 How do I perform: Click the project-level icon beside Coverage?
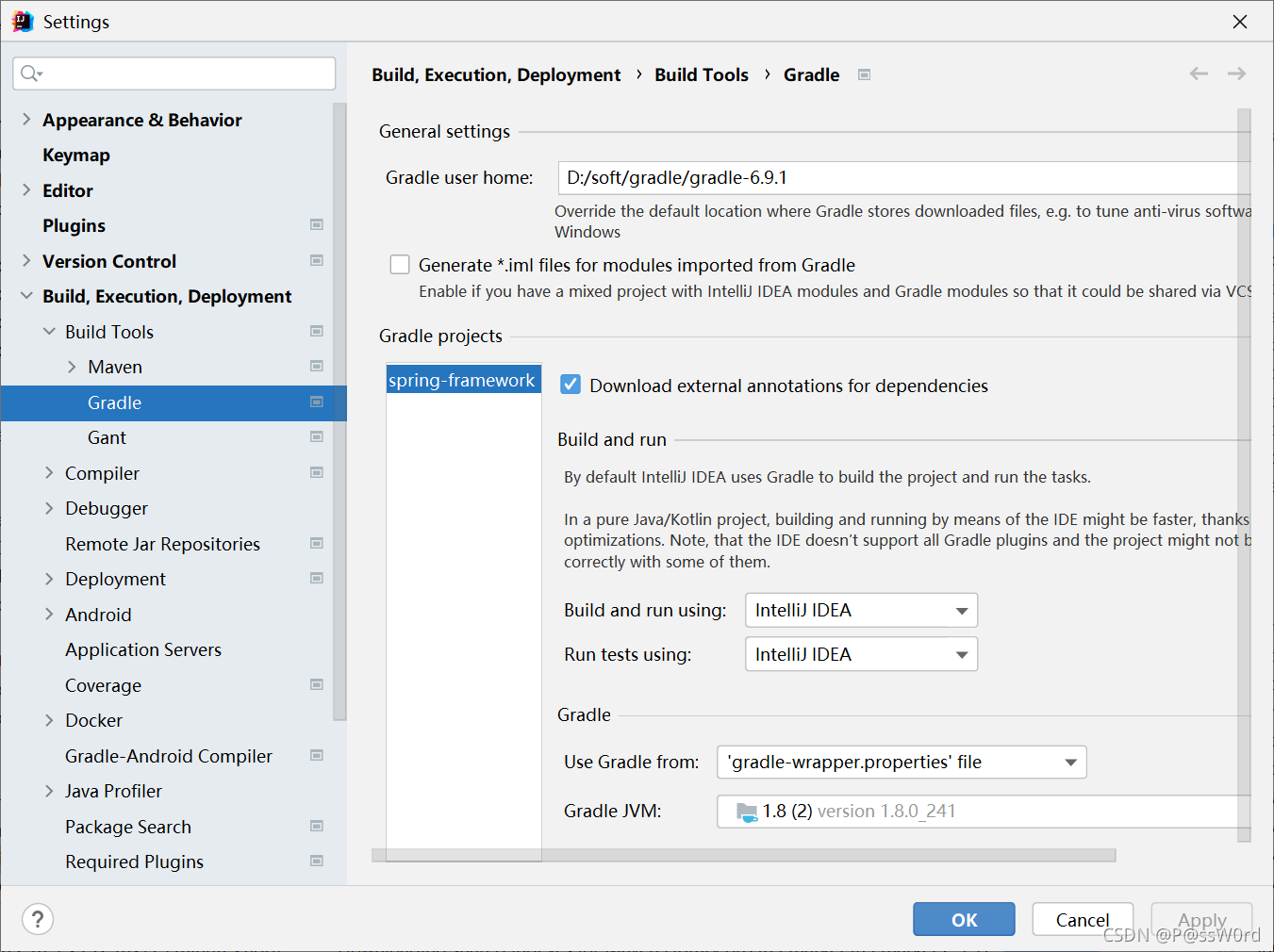click(x=317, y=685)
